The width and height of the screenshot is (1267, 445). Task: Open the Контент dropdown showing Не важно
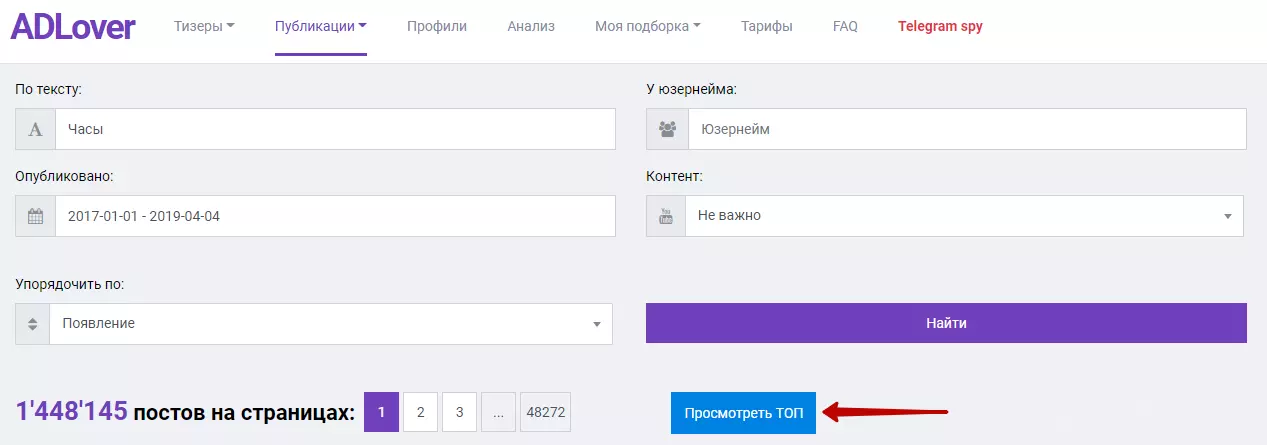coord(964,216)
